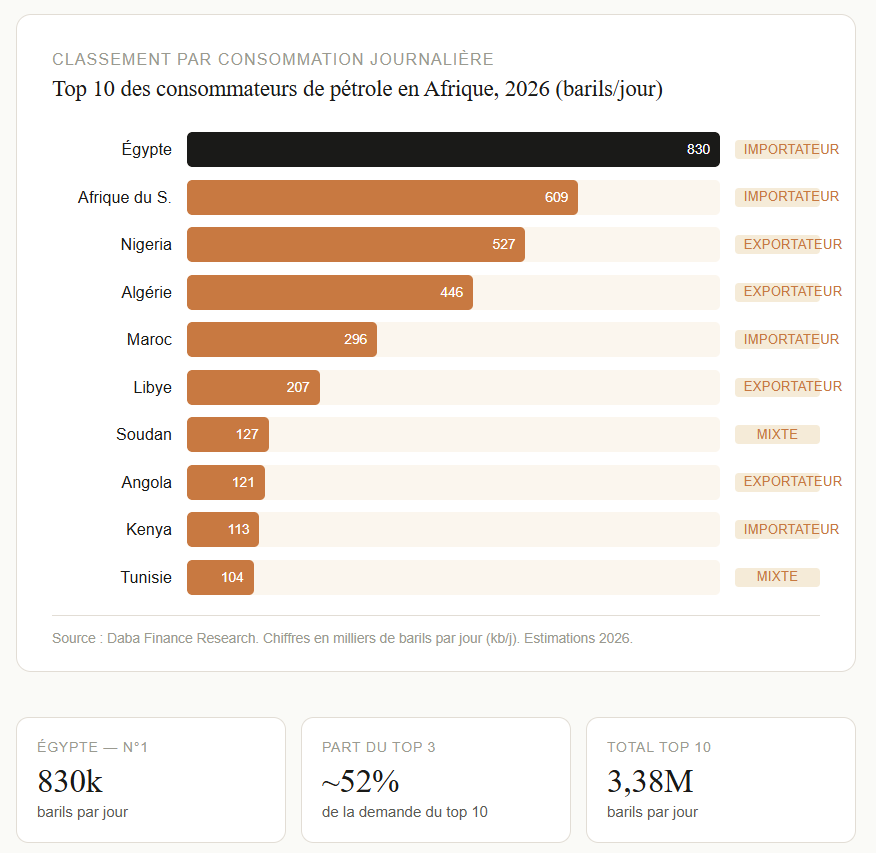
Task: Click the Kenya bar with value 113
Action: pos(223,530)
